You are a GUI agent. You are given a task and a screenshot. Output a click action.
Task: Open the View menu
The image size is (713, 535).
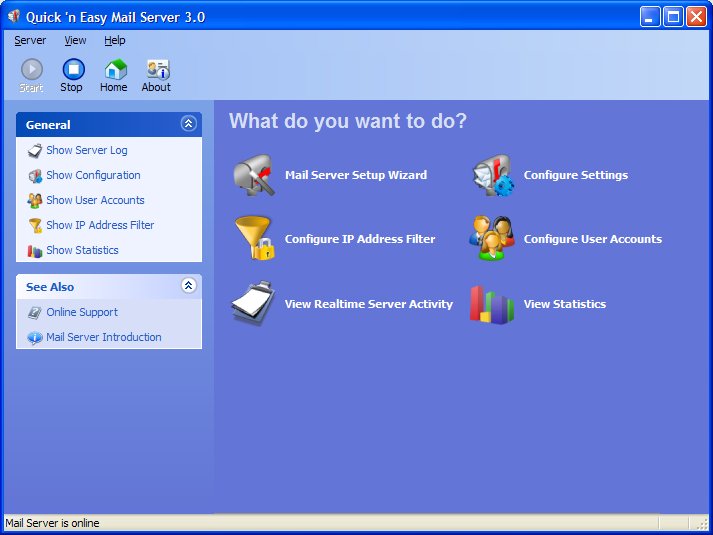(75, 40)
